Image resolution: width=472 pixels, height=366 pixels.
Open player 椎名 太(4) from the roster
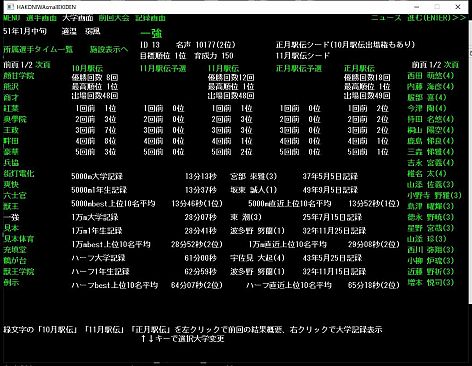click(427, 174)
